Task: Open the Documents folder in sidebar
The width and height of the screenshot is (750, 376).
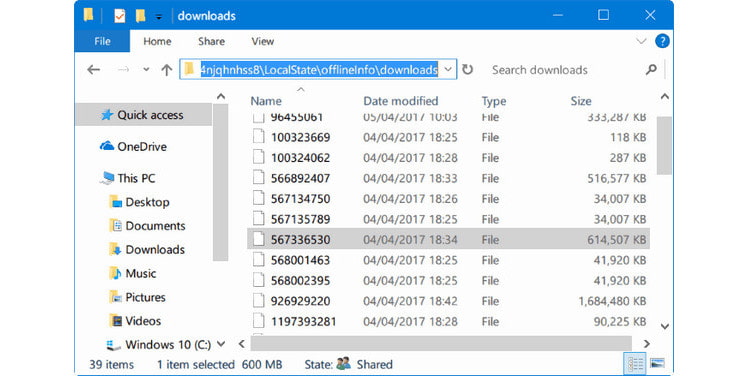Action: 155,226
